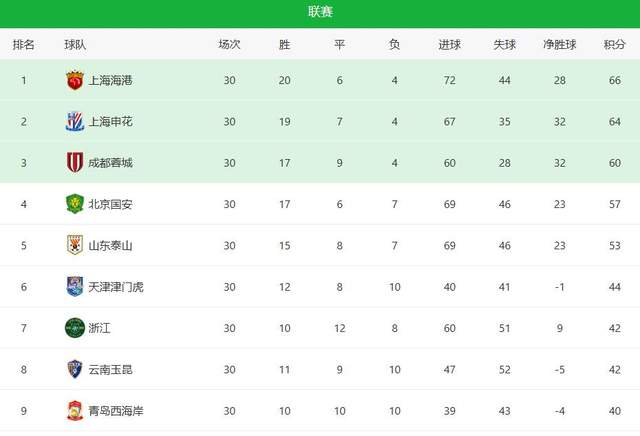Open the 山东泰山 team name link
The image size is (640, 436).
pyautogui.click(x=111, y=245)
